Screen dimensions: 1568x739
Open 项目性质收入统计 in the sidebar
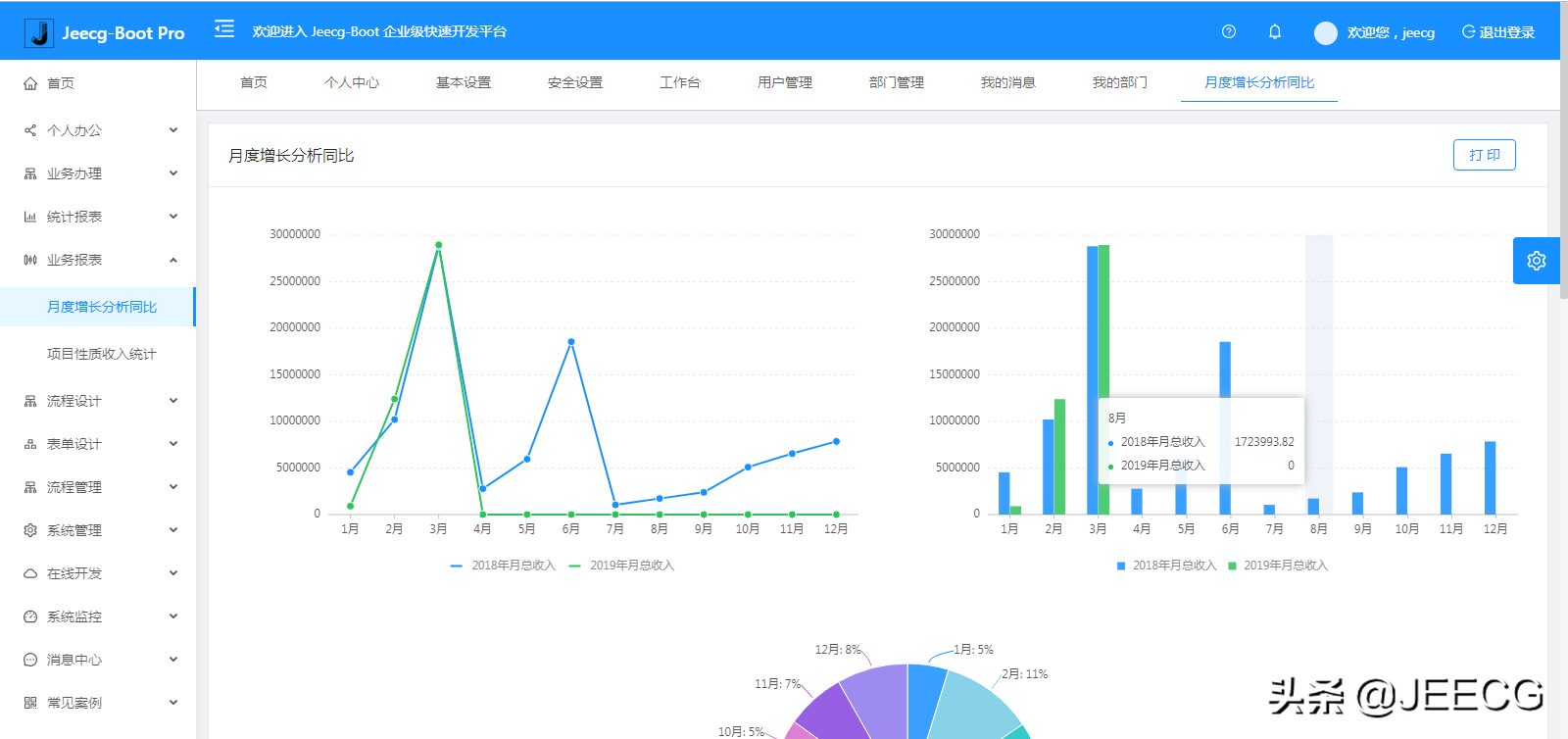point(101,354)
